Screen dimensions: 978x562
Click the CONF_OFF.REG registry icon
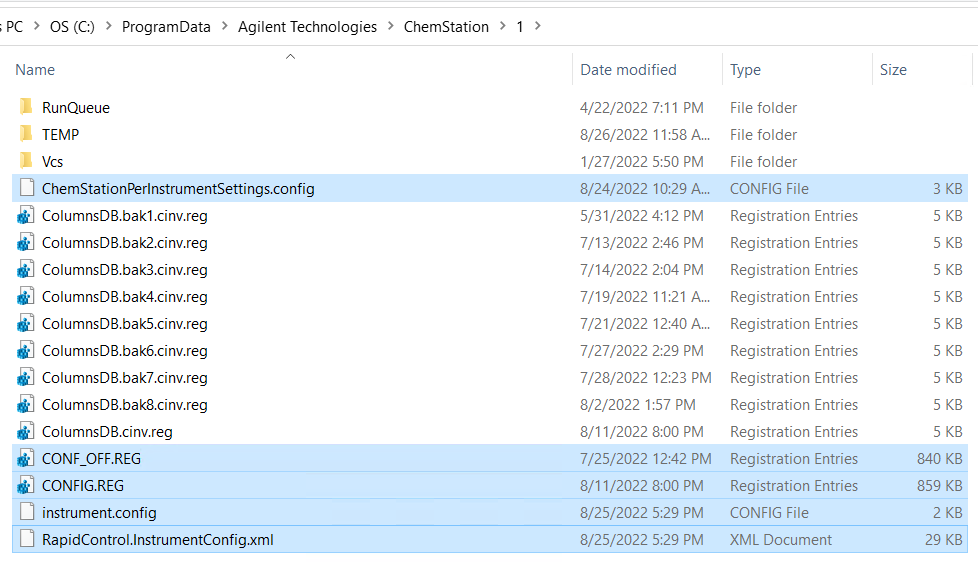[x=25, y=458]
